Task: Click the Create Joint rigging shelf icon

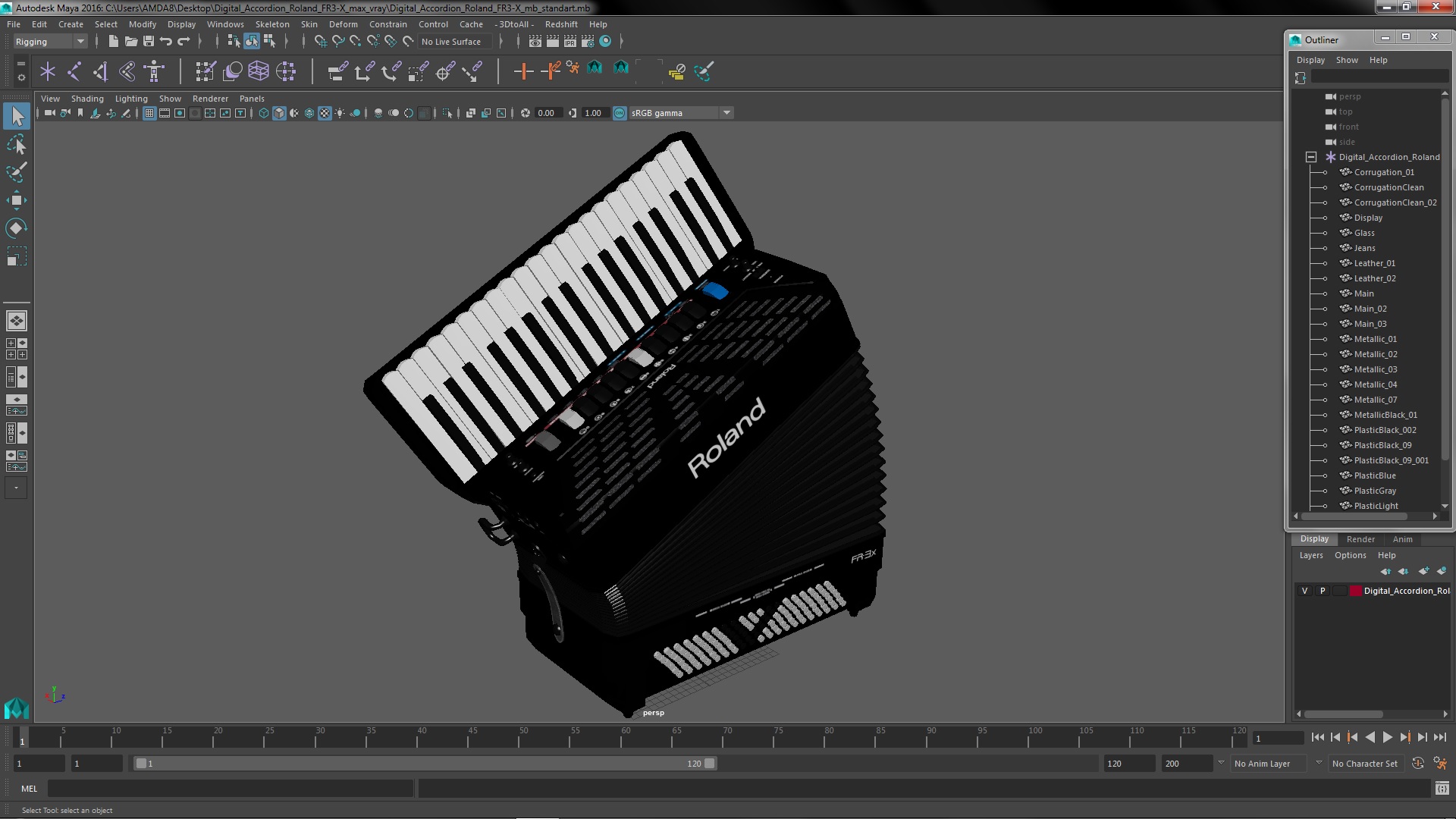Action: click(74, 72)
